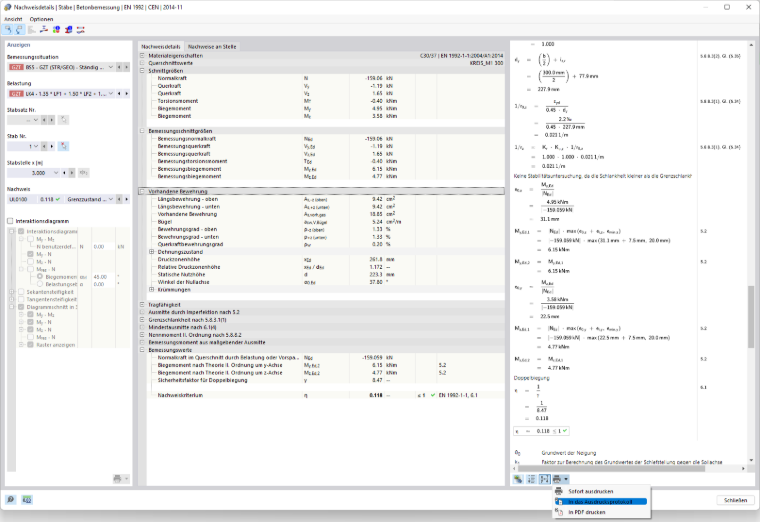Enable the Interaktionsdiagramm checkbox
The image size is (760, 522).
point(10,221)
